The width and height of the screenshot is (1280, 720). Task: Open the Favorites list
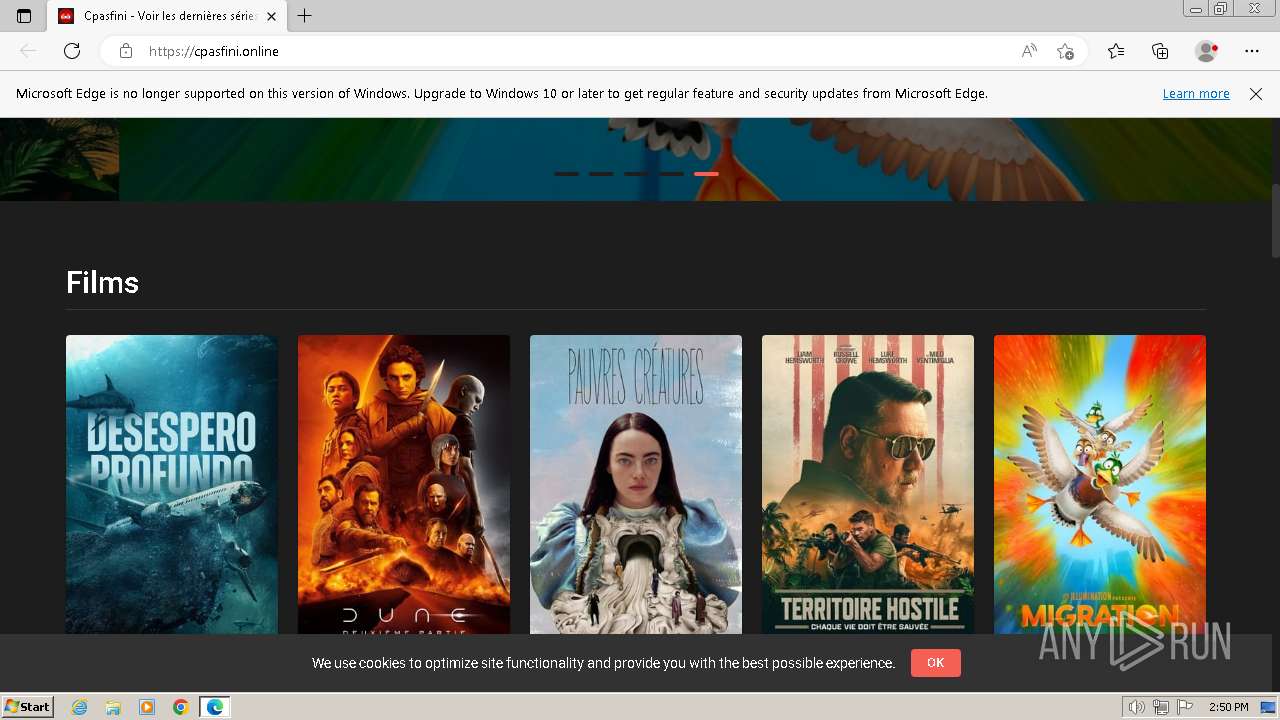[x=1116, y=51]
